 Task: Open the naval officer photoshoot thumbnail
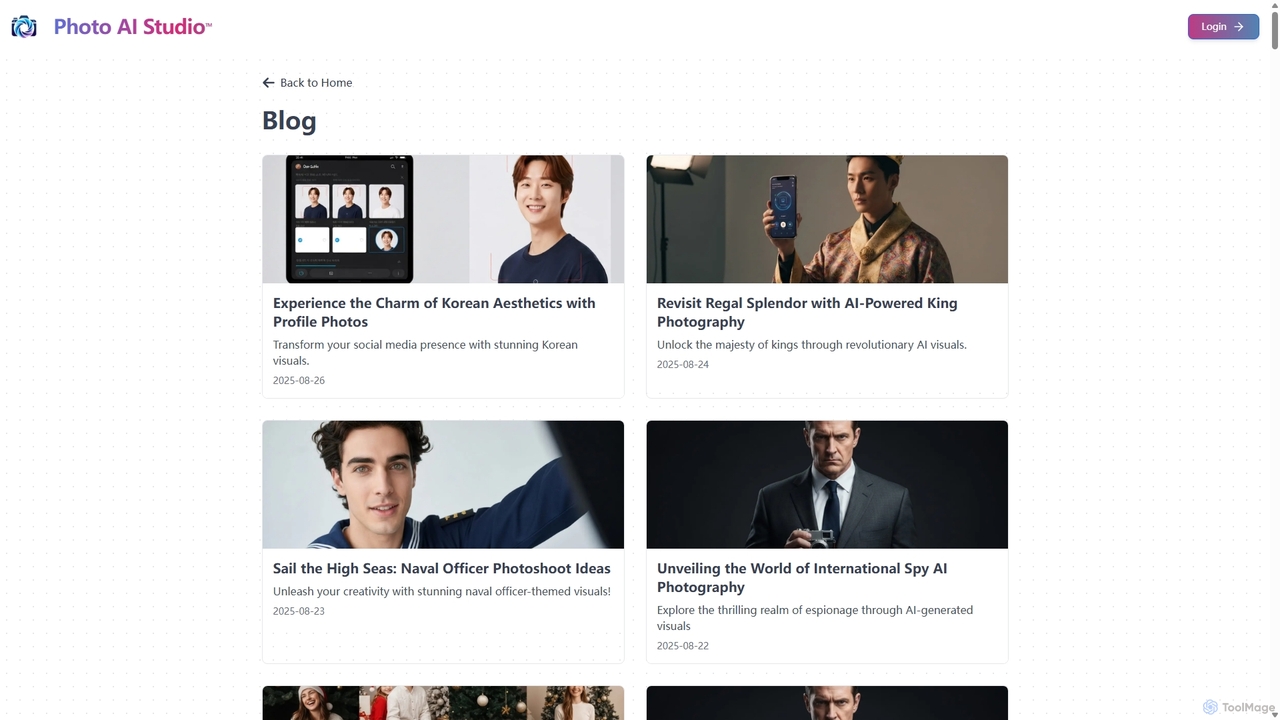(443, 484)
